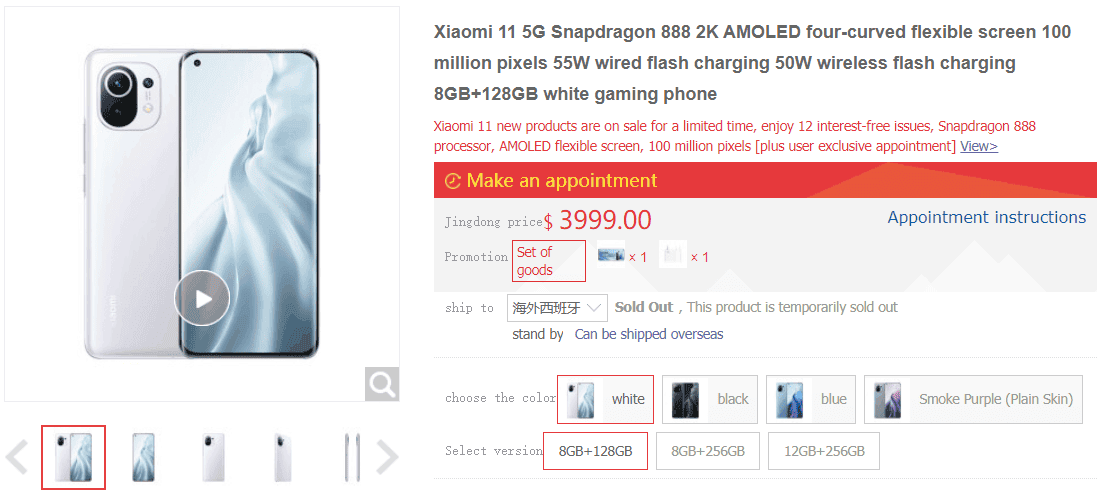Click the clock icon beside Make an appointment
This screenshot has height=498, width=1107.
(453, 181)
